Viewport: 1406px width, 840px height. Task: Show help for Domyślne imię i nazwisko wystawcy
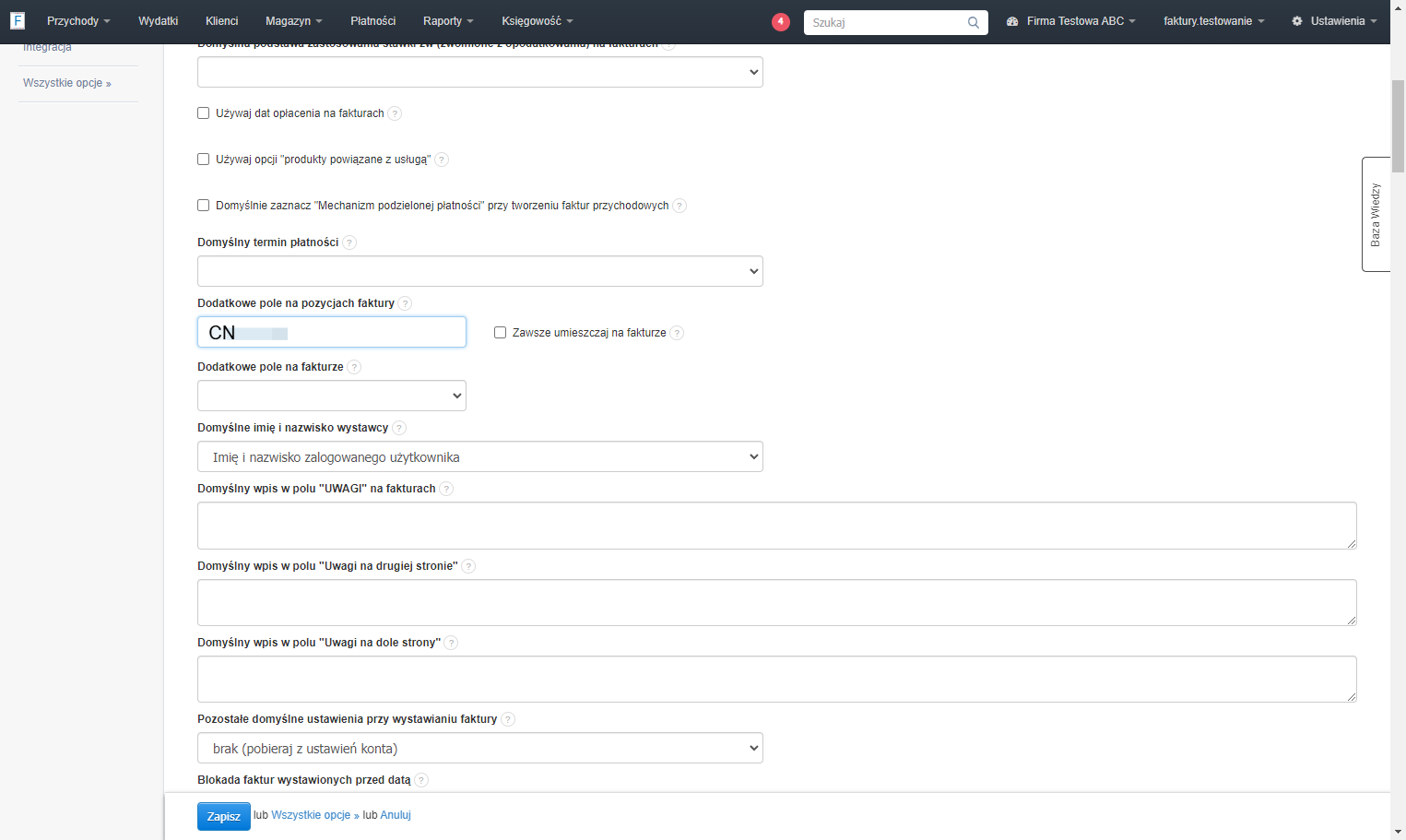[399, 428]
